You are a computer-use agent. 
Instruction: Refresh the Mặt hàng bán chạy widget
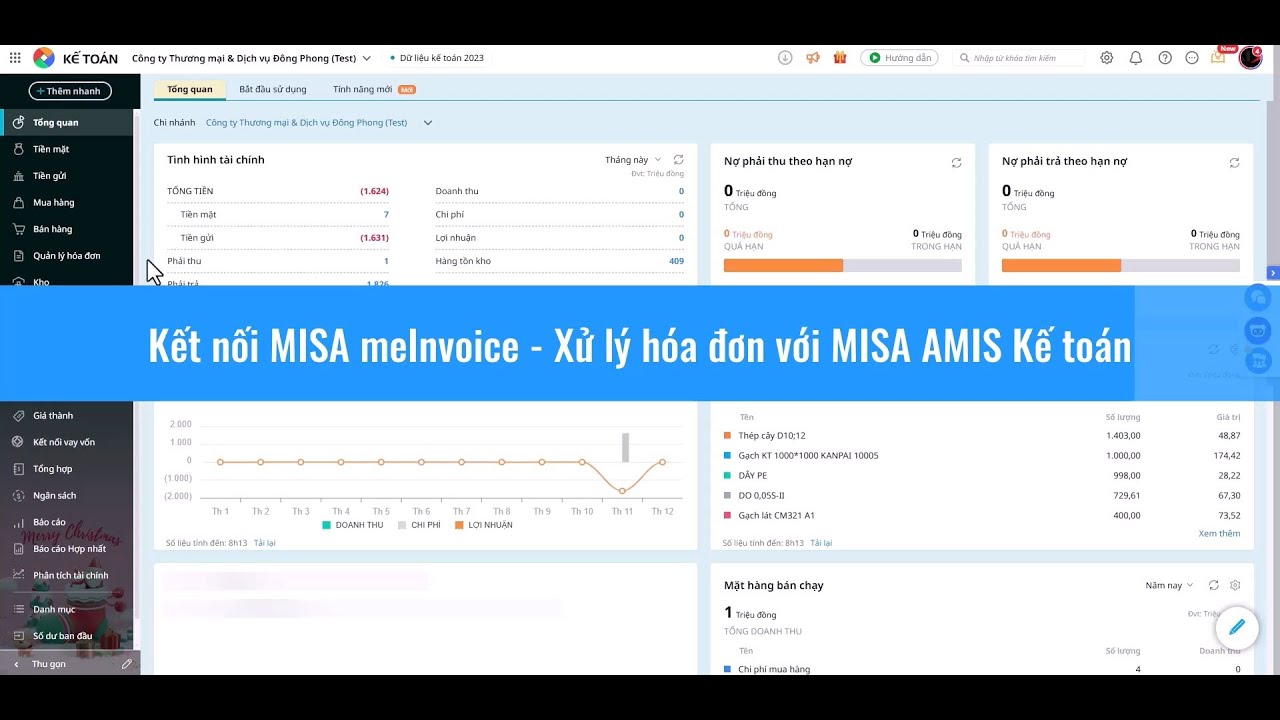[1214, 586]
